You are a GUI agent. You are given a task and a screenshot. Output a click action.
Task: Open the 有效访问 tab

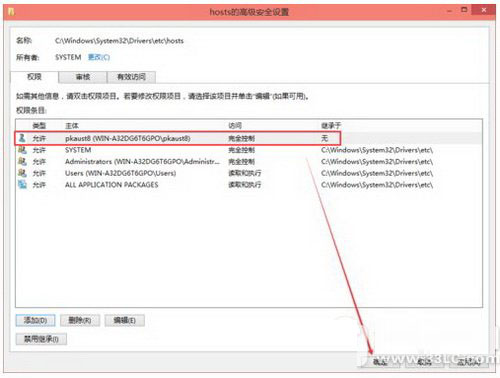(x=131, y=77)
